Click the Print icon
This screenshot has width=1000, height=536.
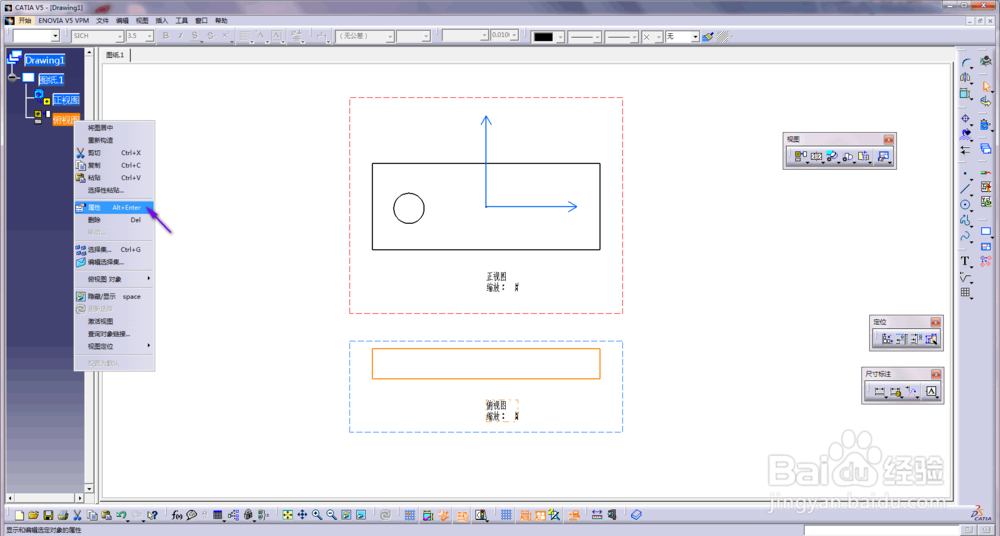point(62,515)
